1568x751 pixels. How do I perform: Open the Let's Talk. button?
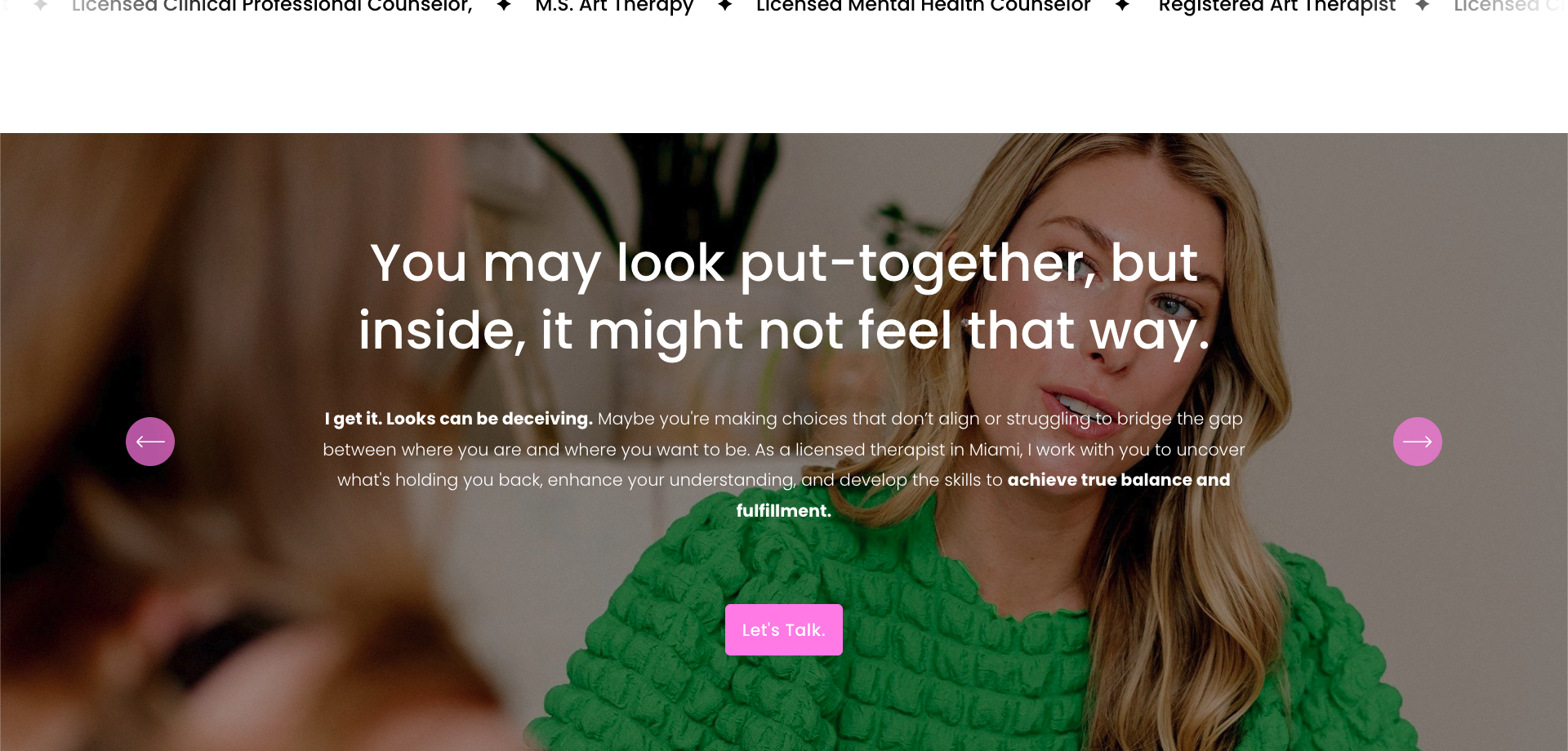click(x=784, y=629)
